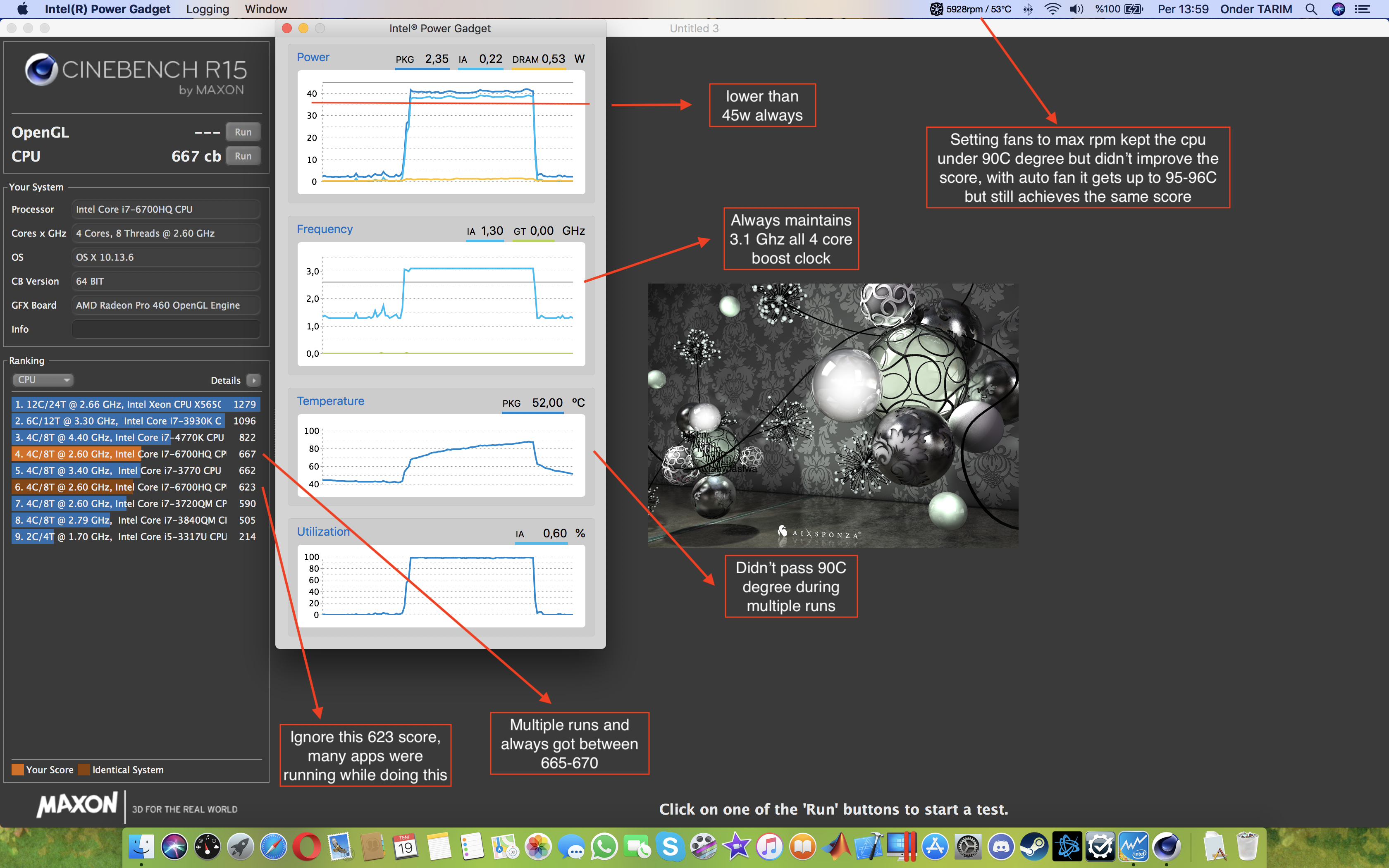This screenshot has width=1389, height=868.
Task: Run the Cinebench OpenGL test
Action: pos(243,132)
